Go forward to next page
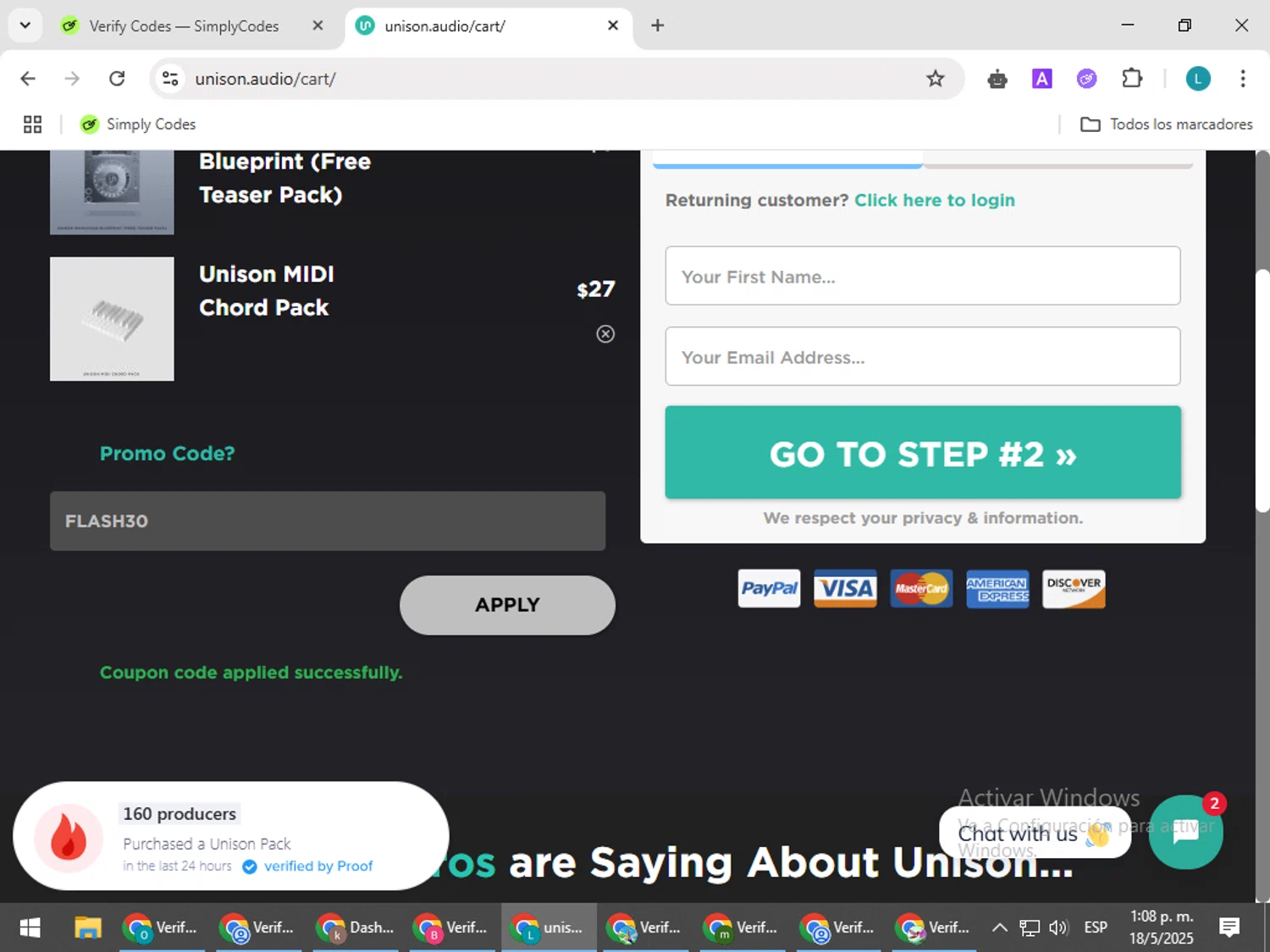Screen dimensions: 1270x952 tap(72, 79)
